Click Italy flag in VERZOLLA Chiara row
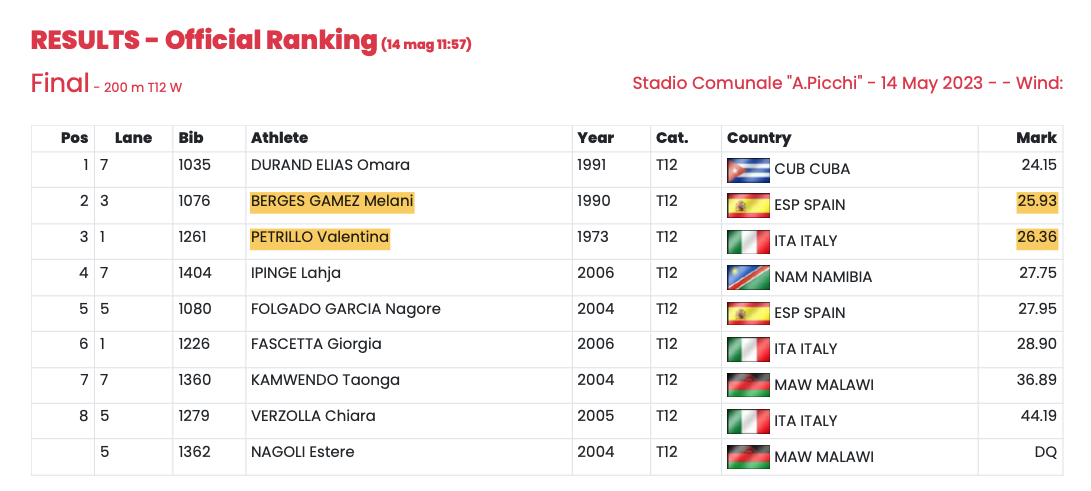The height and width of the screenshot is (491, 1091). (x=748, y=421)
